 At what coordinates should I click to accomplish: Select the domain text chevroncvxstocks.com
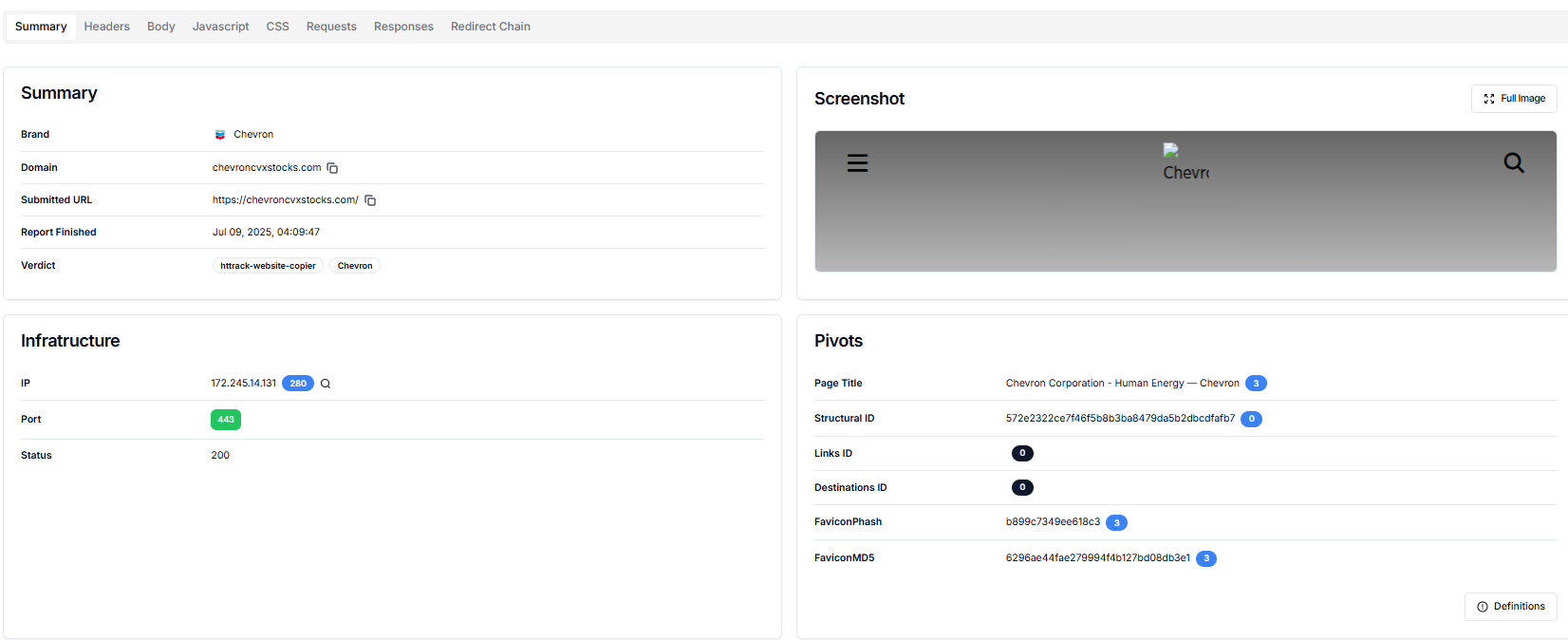tap(267, 168)
